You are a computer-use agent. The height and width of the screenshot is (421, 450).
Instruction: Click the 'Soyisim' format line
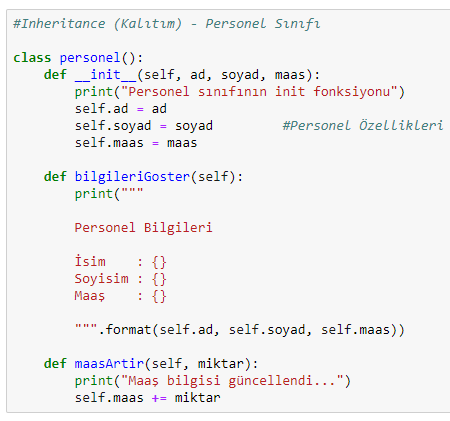point(120,279)
